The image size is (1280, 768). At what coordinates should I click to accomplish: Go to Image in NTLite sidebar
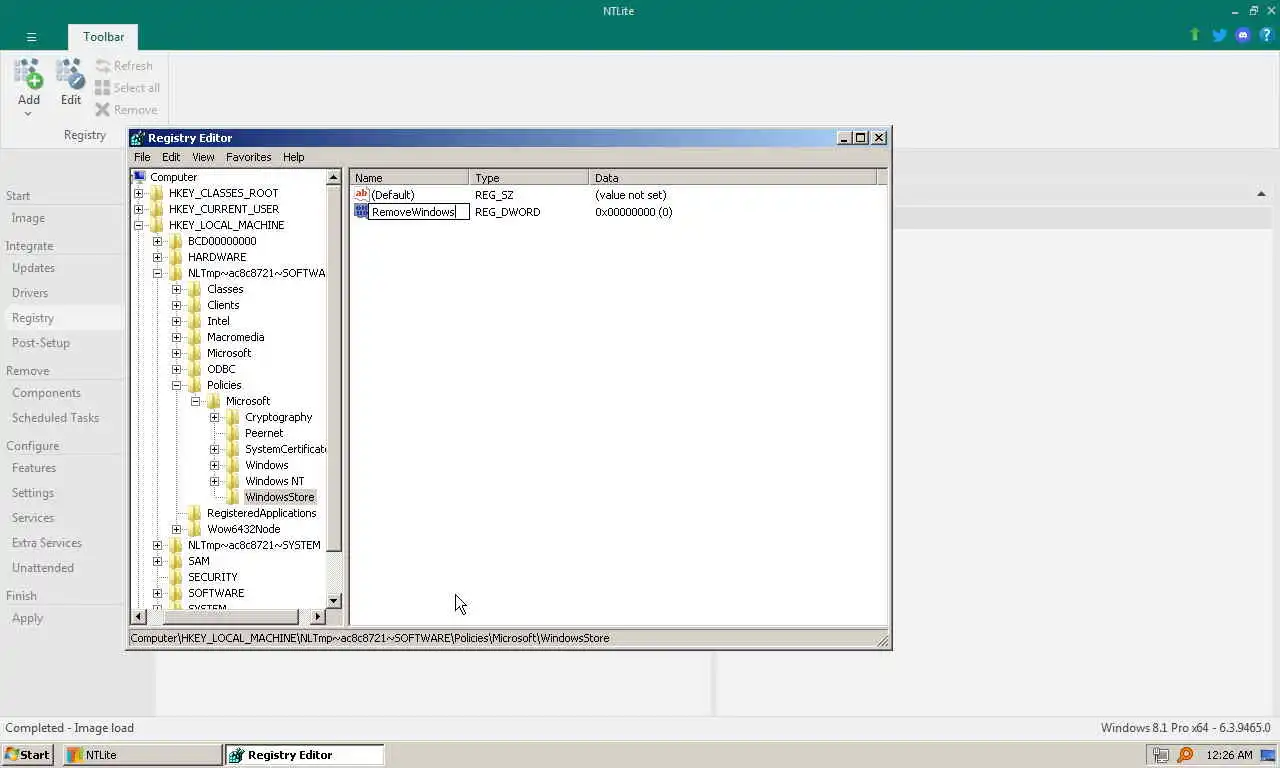[x=28, y=218]
